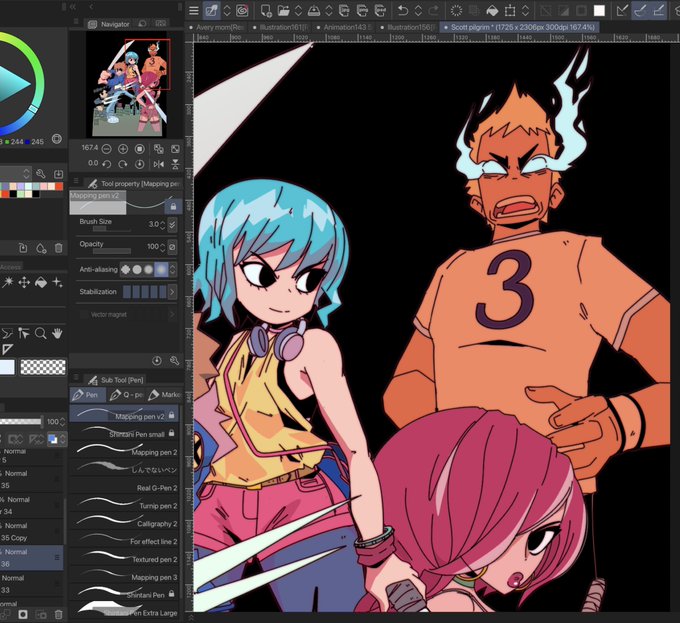680x623 pixels.
Task: Expand the Vector magnet options arrow
Action: tap(172, 315)
